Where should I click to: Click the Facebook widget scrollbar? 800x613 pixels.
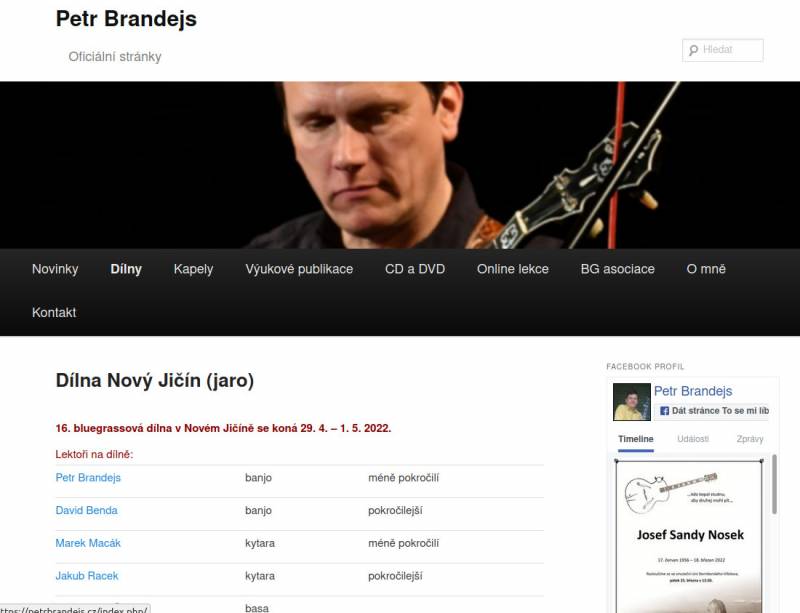click(774, 485)
